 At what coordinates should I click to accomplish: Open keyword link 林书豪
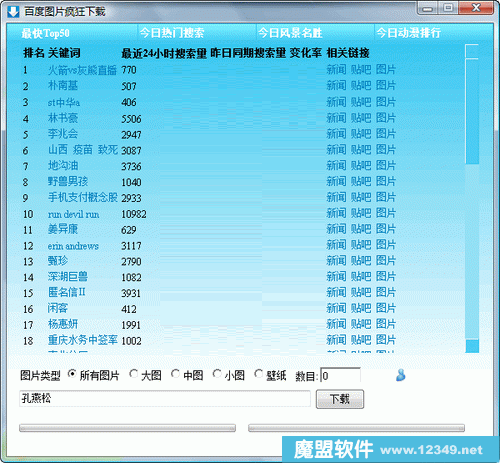click(63, 118)
